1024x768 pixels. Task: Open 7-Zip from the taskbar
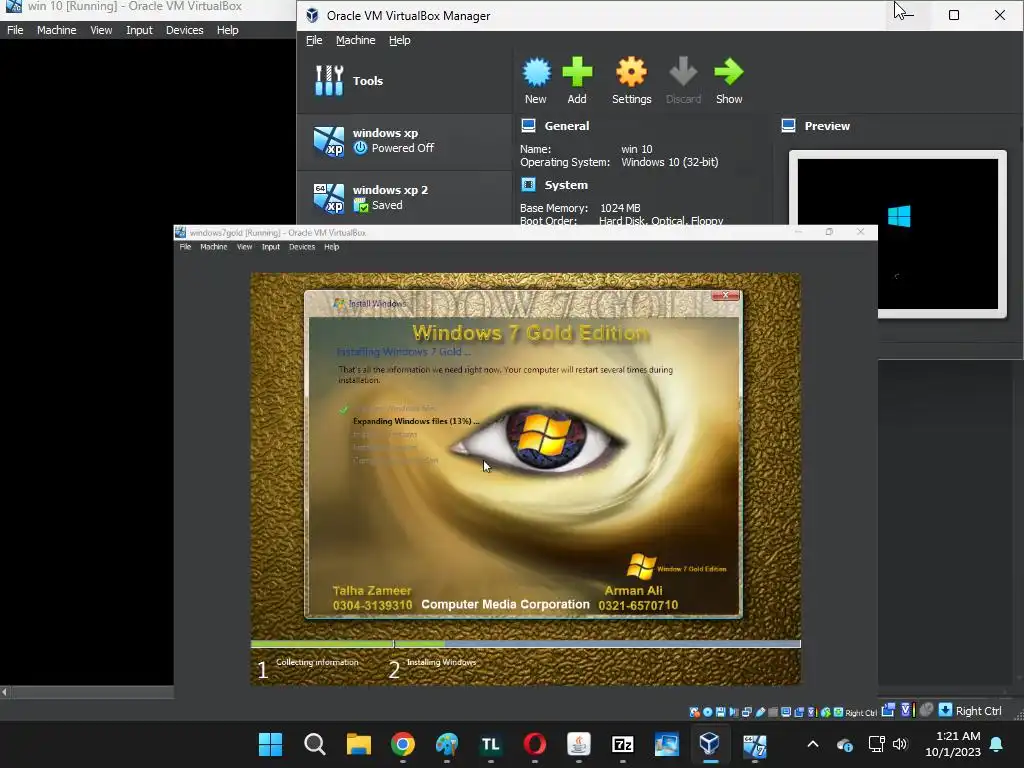[622, 744]
